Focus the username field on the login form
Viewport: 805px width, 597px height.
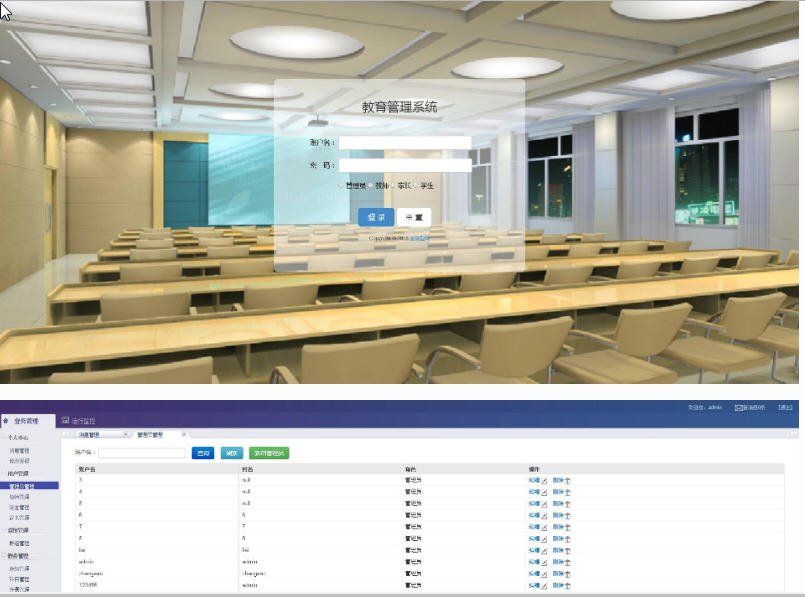coord(405,142)
